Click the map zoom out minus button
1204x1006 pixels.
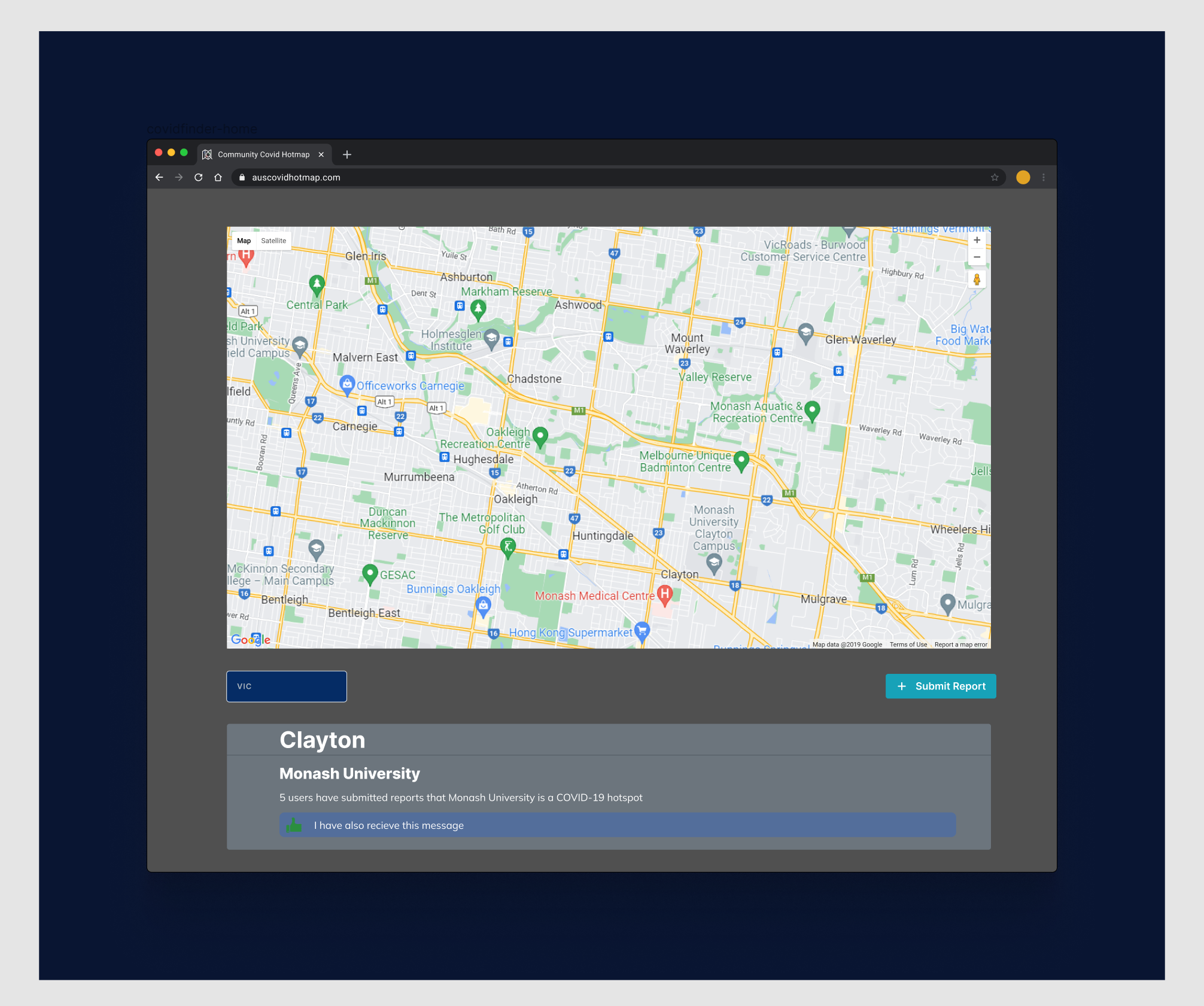pos(977,257)
